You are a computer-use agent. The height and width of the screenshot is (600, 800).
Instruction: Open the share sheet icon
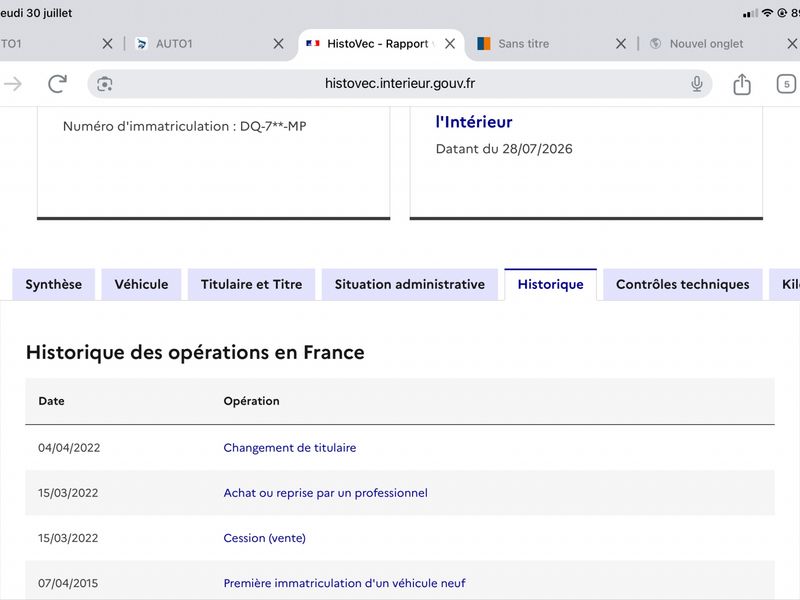[x=742, y=84]
